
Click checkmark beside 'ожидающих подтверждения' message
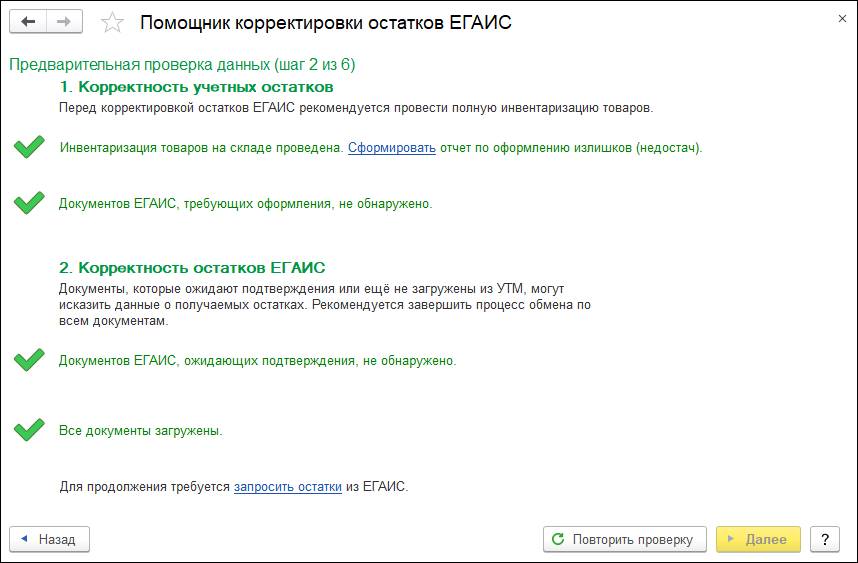[x=29, y=360]
